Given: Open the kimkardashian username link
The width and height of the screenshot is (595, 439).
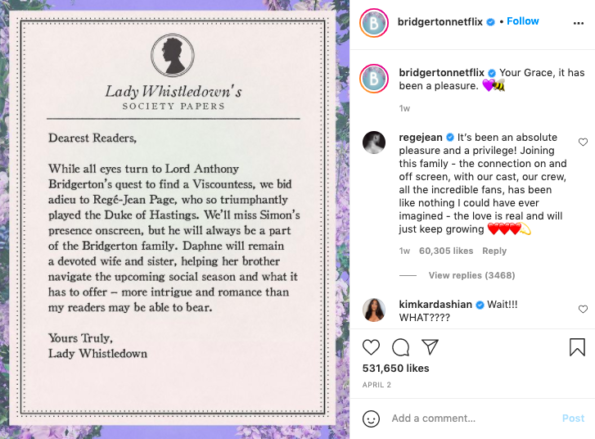Looking at the screenshot, I should (435, 304).
